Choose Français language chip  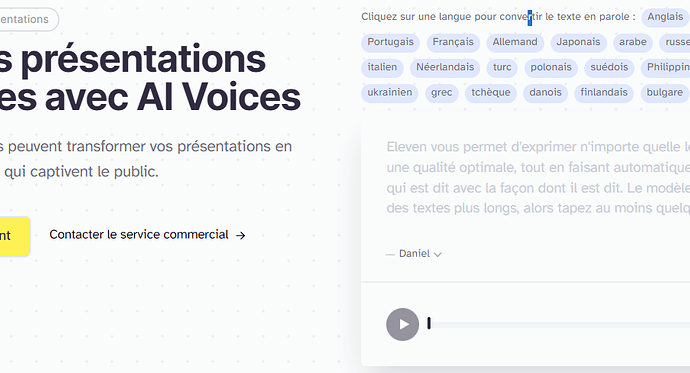[x=453, y=42]
